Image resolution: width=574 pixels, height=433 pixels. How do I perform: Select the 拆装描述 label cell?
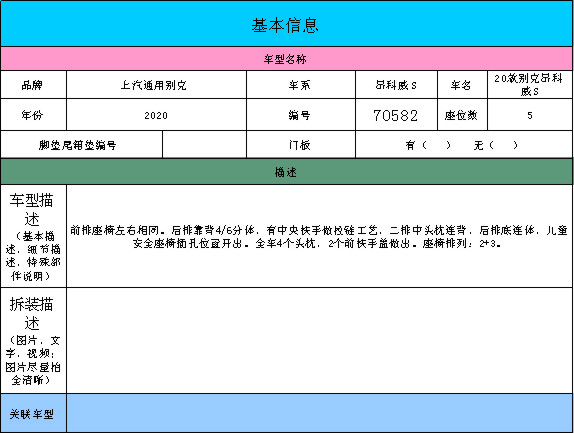click(33, 340)
